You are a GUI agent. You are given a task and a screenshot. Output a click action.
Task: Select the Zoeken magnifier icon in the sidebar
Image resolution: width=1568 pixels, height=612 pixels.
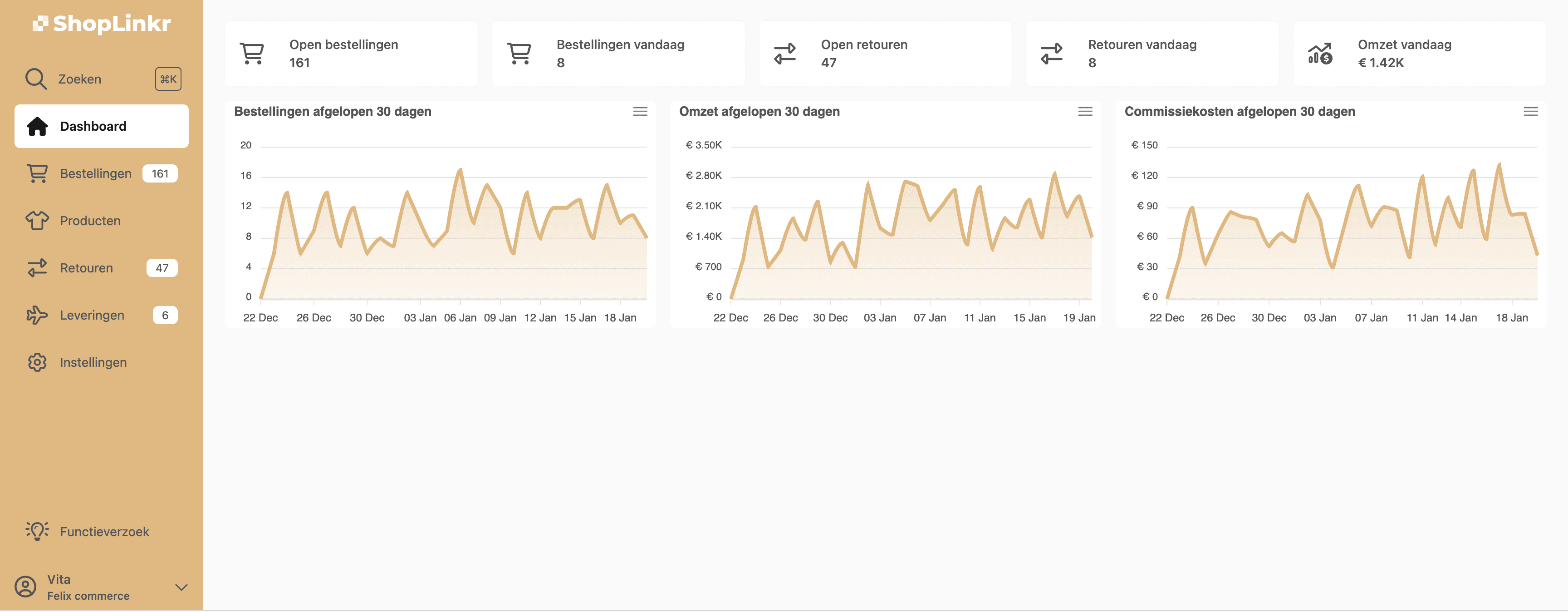pos(36,79)
